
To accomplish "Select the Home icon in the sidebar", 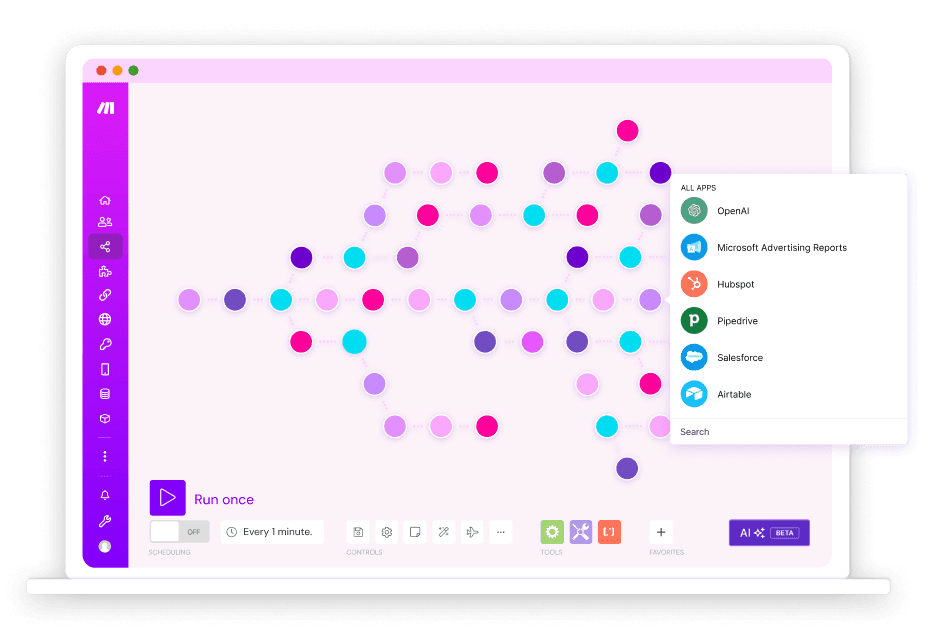I will click(x=105, y=200).
